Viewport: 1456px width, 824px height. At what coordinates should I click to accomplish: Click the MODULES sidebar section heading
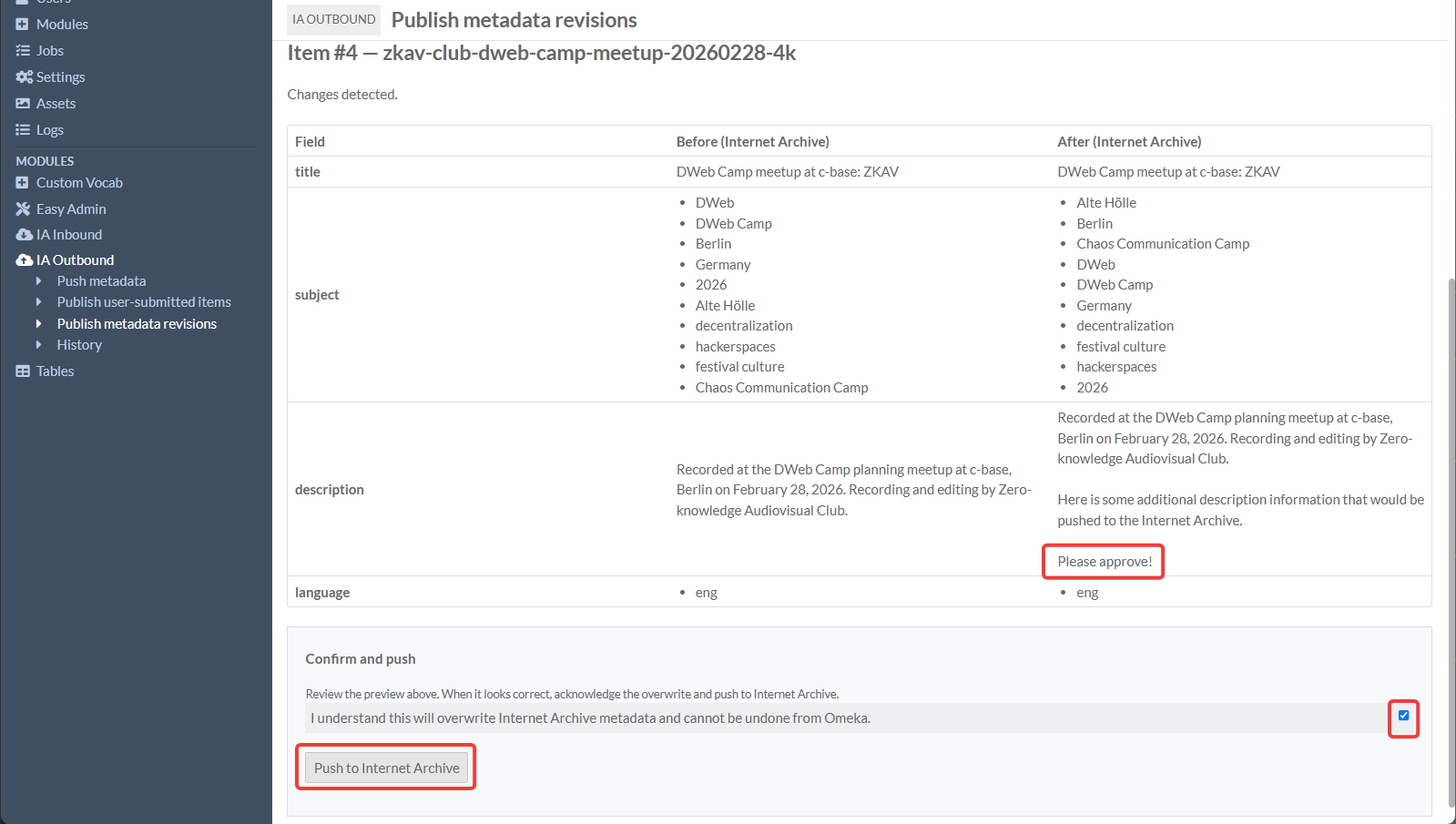45,161
